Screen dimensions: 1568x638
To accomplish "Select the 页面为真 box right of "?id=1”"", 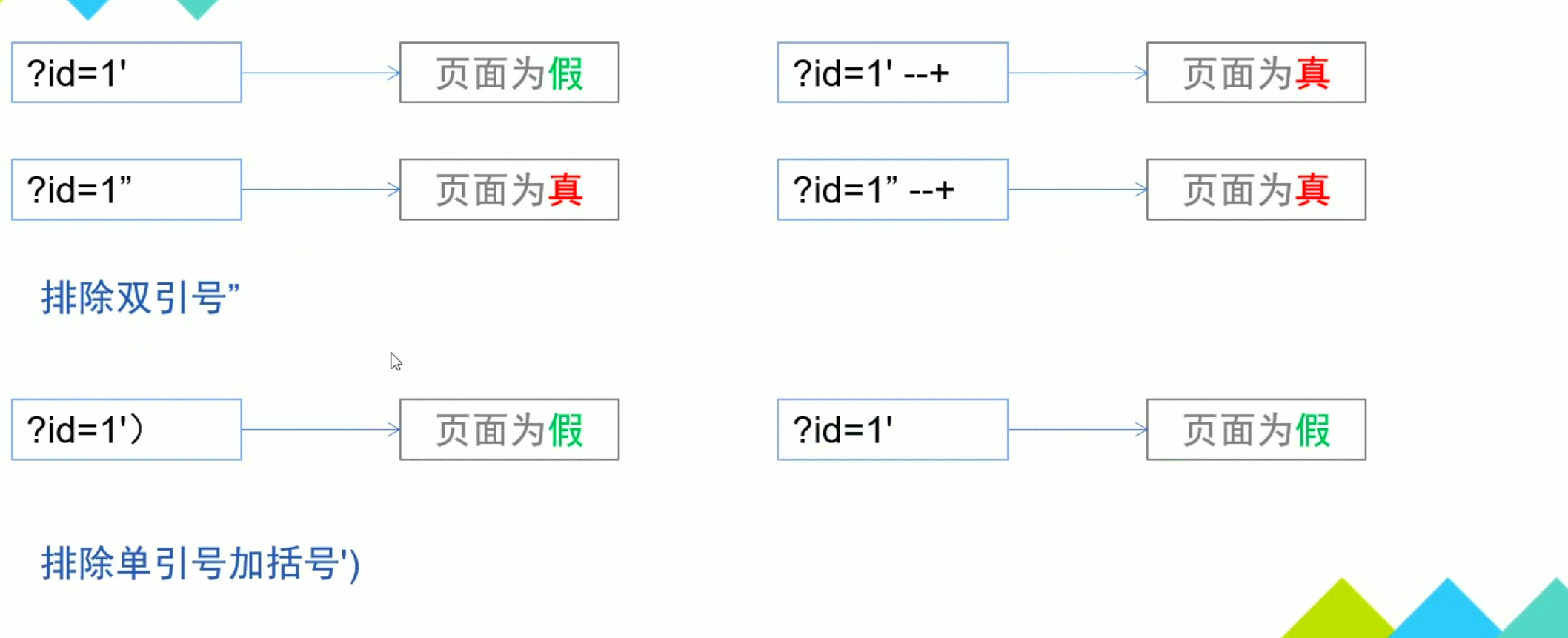I will (x=509, y=190).
